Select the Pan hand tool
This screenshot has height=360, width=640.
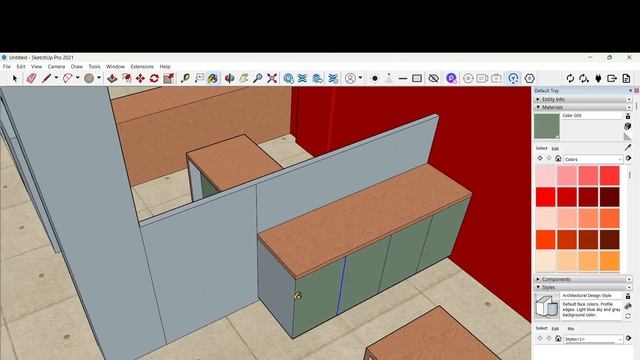click(x=244, y=78)
